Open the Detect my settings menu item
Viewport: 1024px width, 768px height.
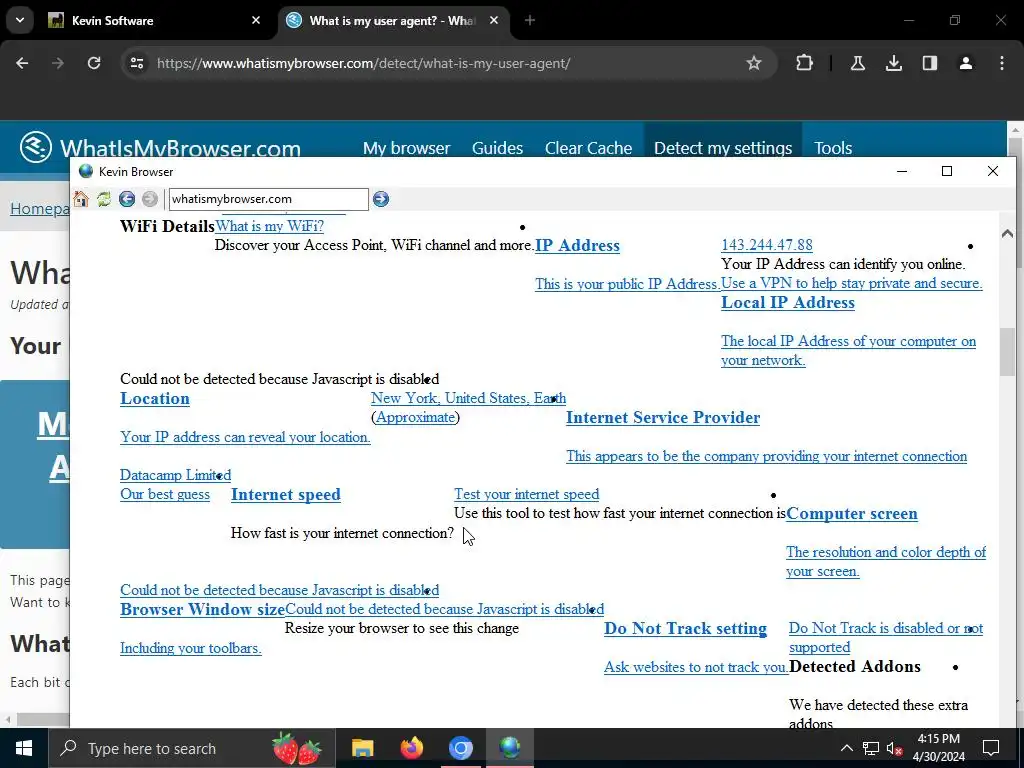pyautogui.click(x=723, y=148)
